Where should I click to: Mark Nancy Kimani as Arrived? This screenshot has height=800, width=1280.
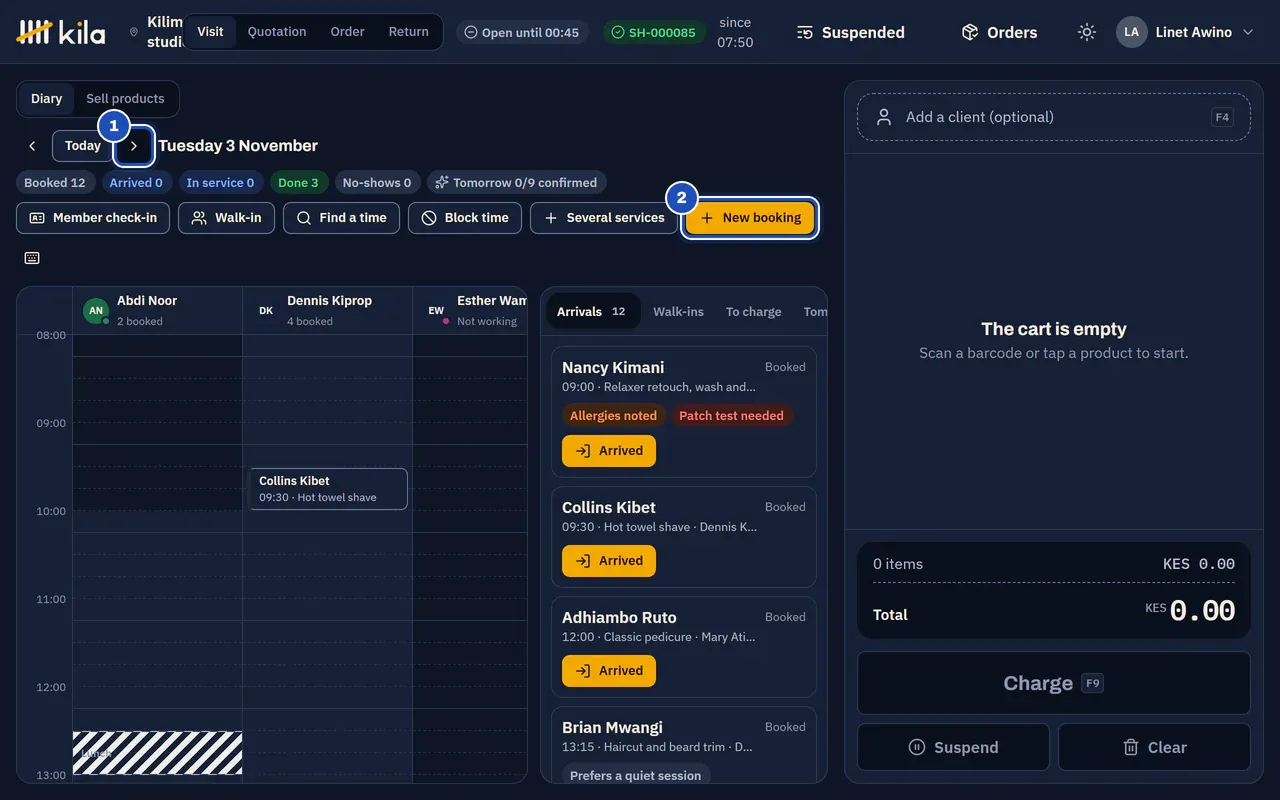pyautogui.click(x=609, y=451)
